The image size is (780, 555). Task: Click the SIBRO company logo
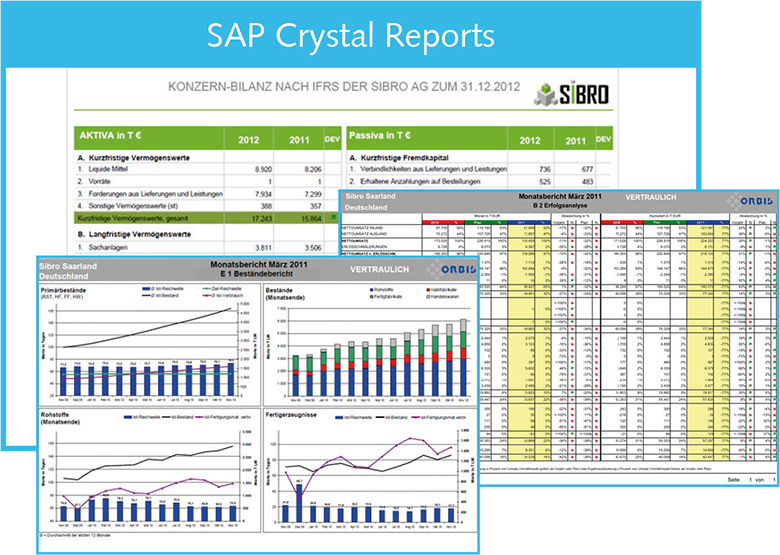coord(572,94)
